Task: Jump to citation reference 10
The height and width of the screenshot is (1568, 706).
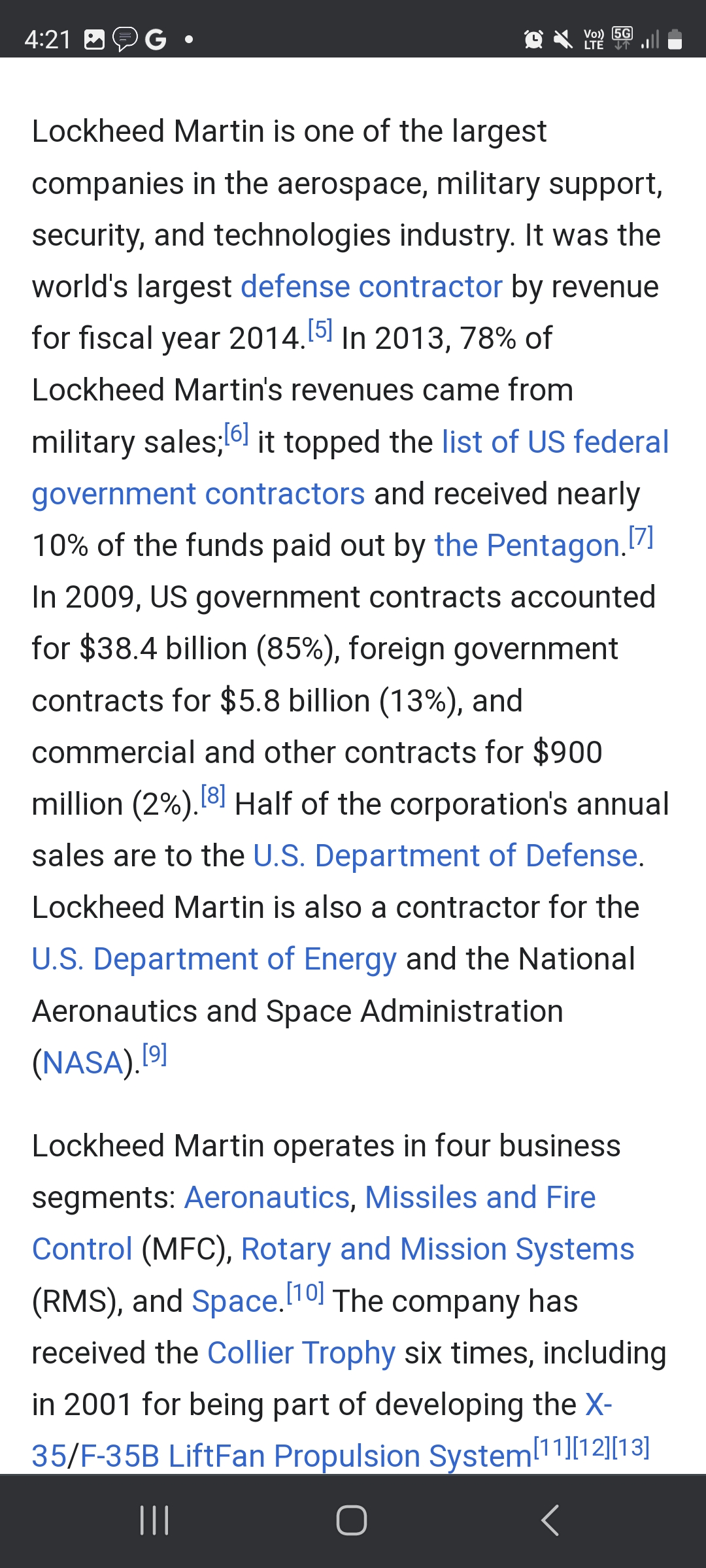Action: point(305,1292)
